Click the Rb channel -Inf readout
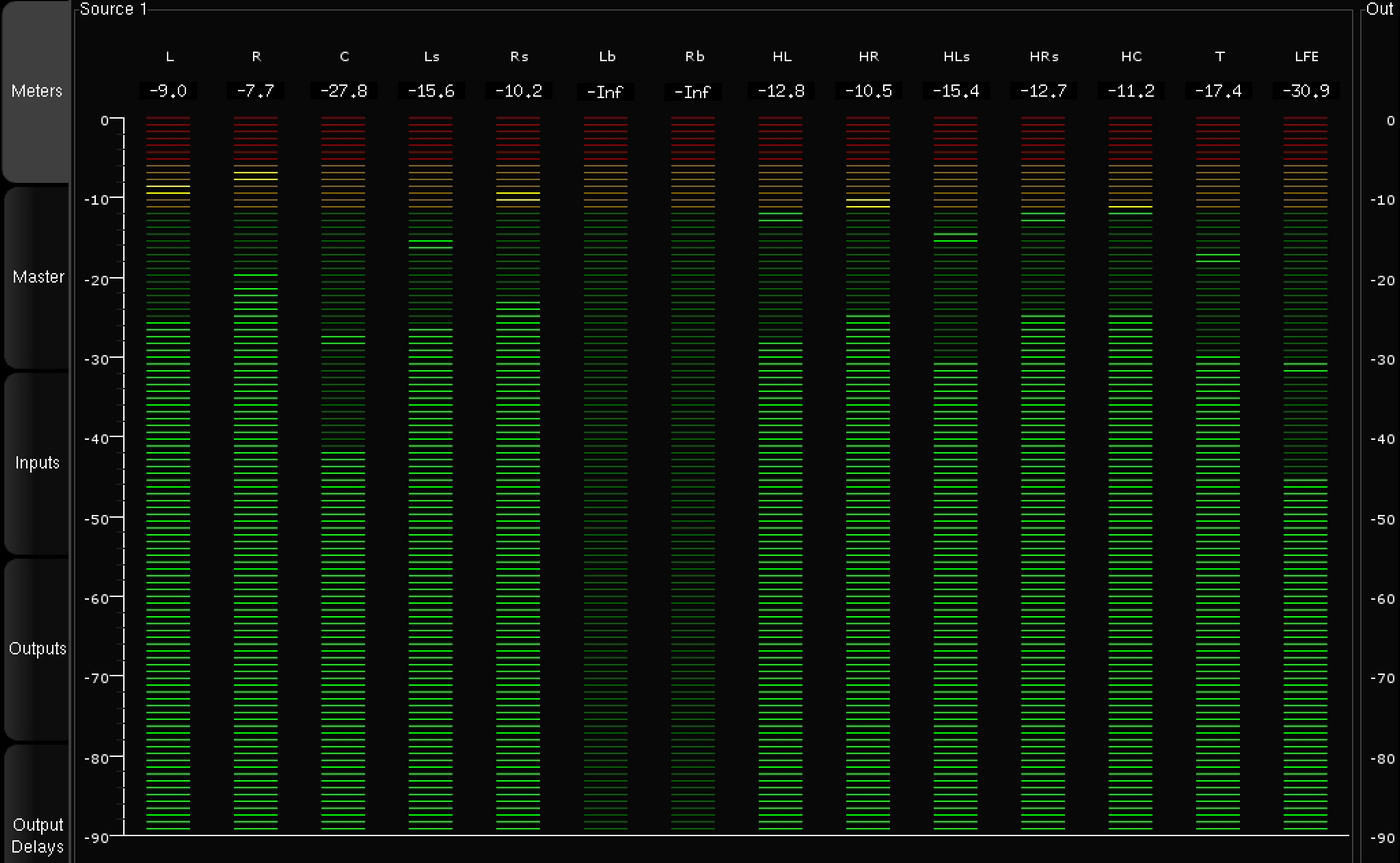Viewport: 1400px width, 863px height. 693,92
